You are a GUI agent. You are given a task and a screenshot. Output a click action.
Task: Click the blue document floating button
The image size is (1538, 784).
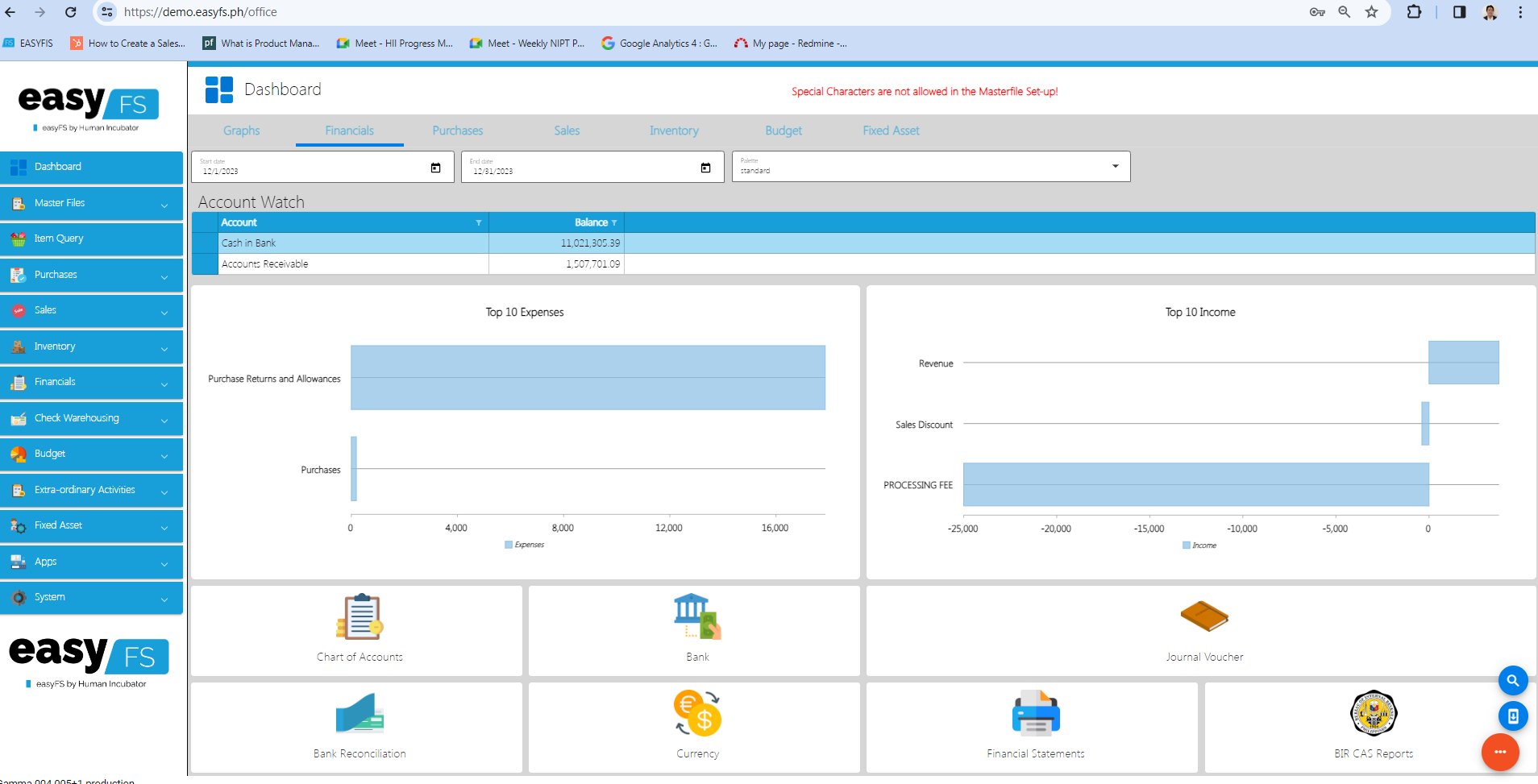pos(1513,716)
